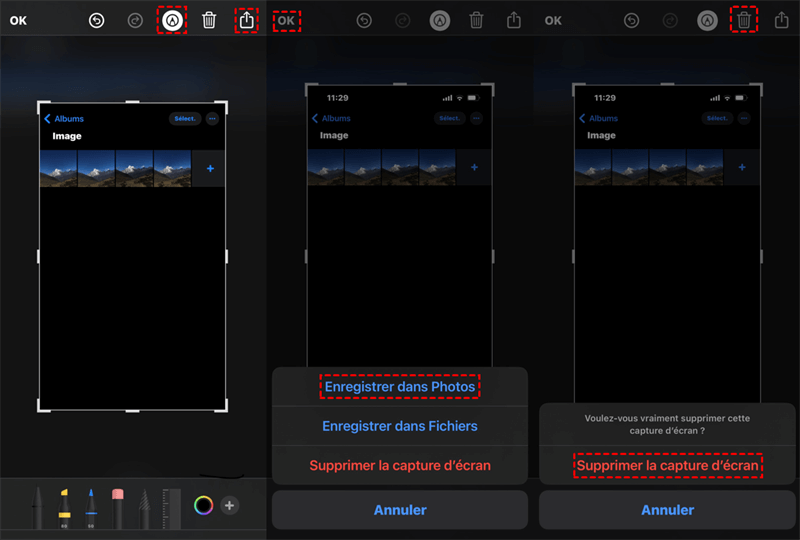The width and height of the screenshot is (800, 540).
Task: Pick the ruler tool in markup toolbar
Action: click(171, 507)
